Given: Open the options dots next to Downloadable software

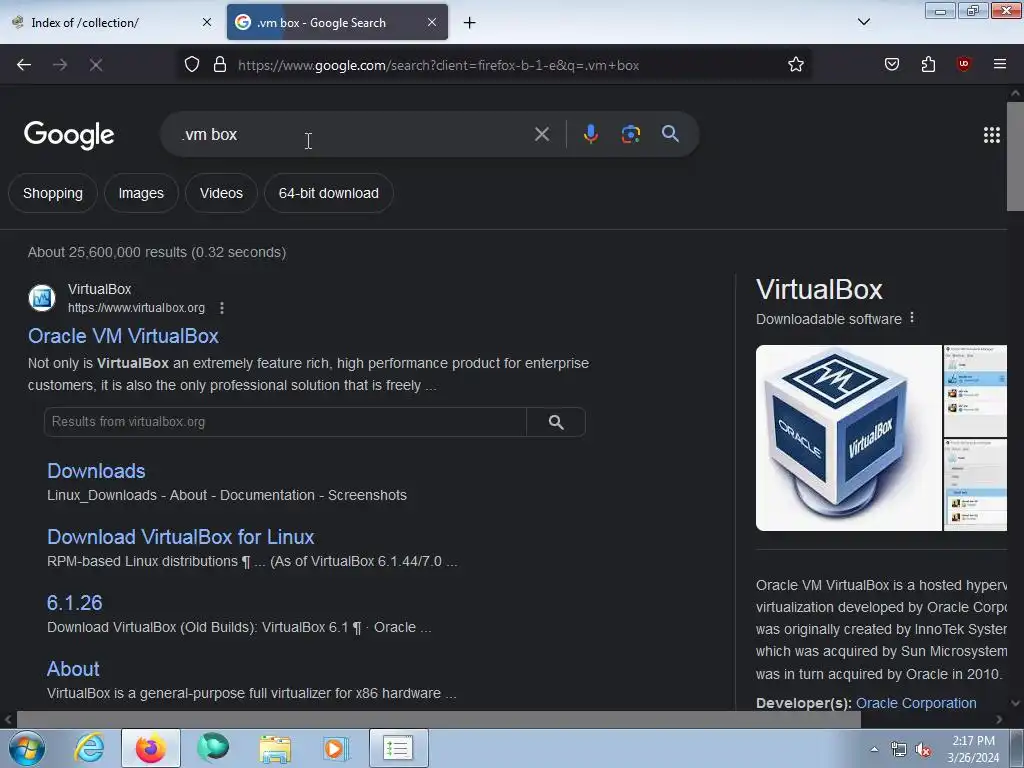Looking at the screenshot, I should (x=912, y=318).
